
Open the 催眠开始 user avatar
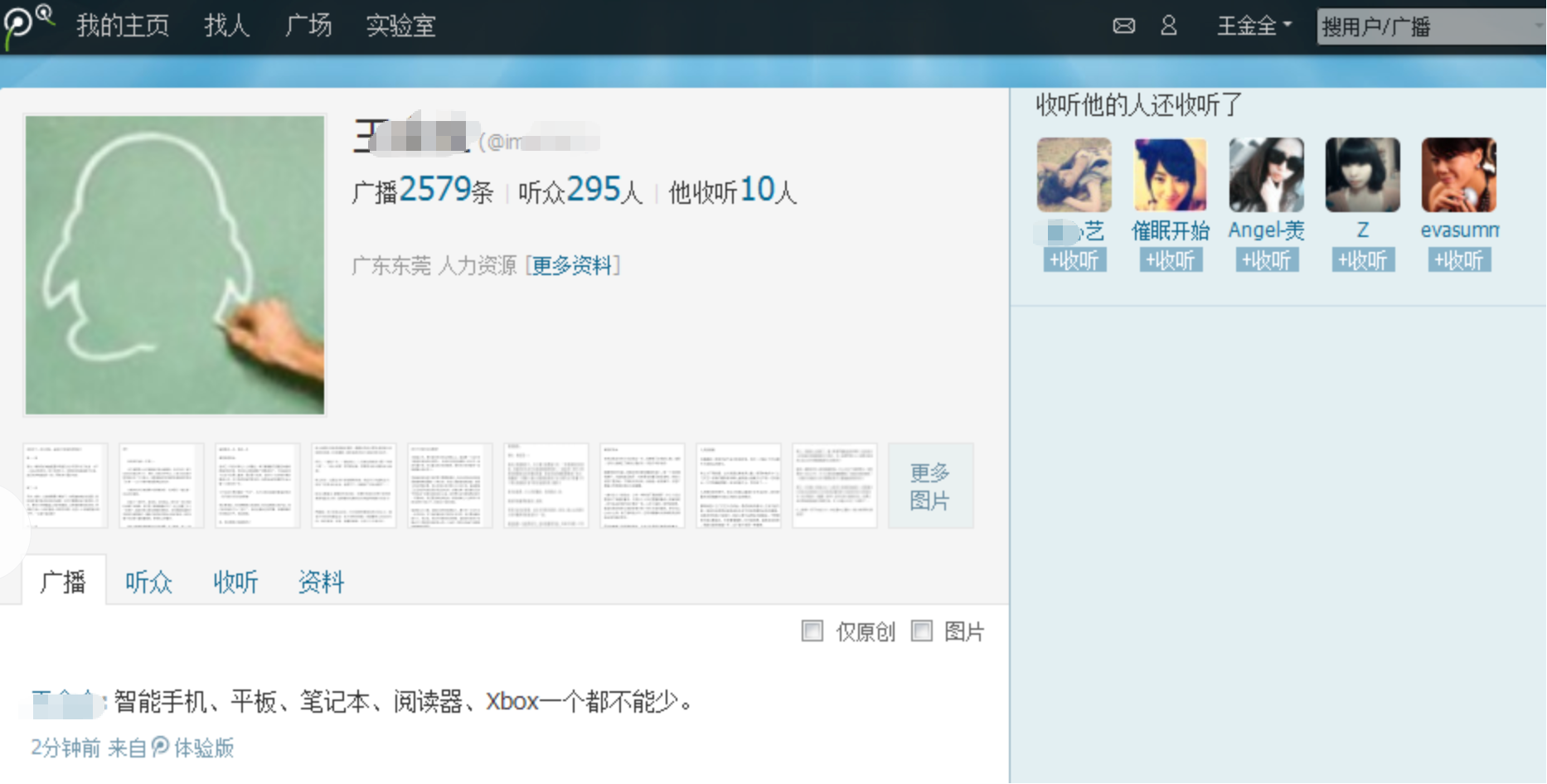pos(1171,175)
